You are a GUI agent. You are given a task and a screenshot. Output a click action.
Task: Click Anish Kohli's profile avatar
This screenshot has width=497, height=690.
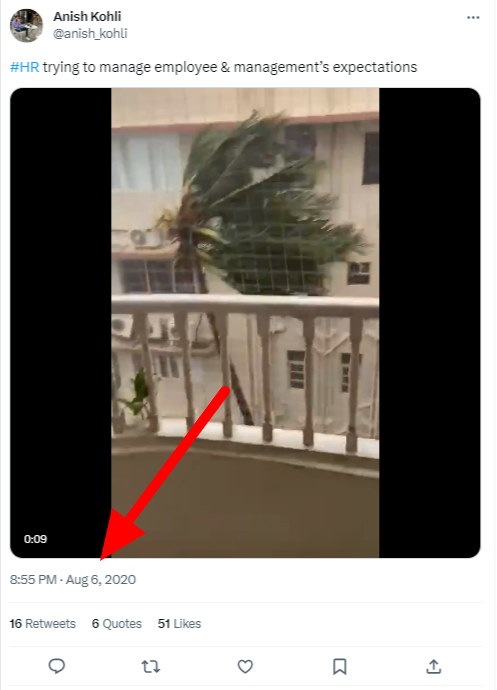[x=26, y=26]
